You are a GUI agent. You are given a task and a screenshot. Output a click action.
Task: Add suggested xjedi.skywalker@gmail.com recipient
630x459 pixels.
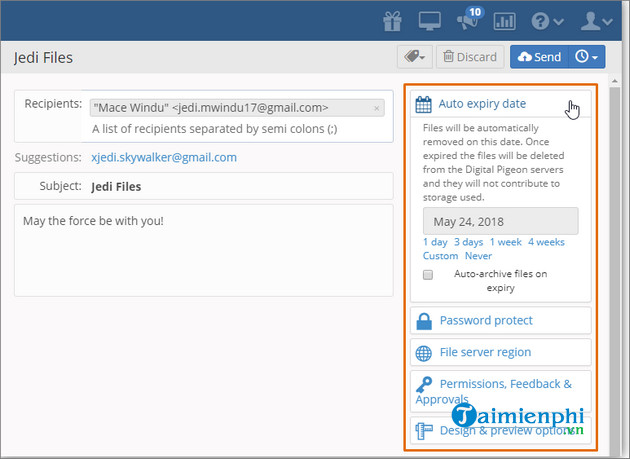pyautogui.click(x=163, y=157)
